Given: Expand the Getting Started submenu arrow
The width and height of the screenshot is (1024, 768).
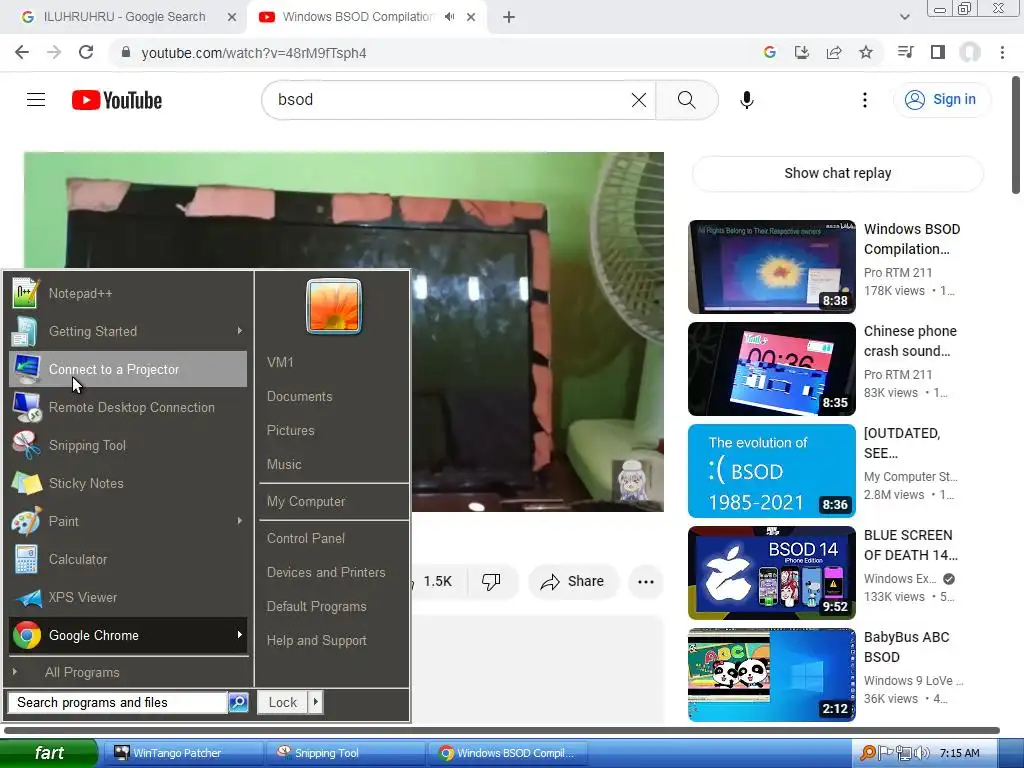Looking at the screenshot, I should pyautogui.click(x=240, y=331).
